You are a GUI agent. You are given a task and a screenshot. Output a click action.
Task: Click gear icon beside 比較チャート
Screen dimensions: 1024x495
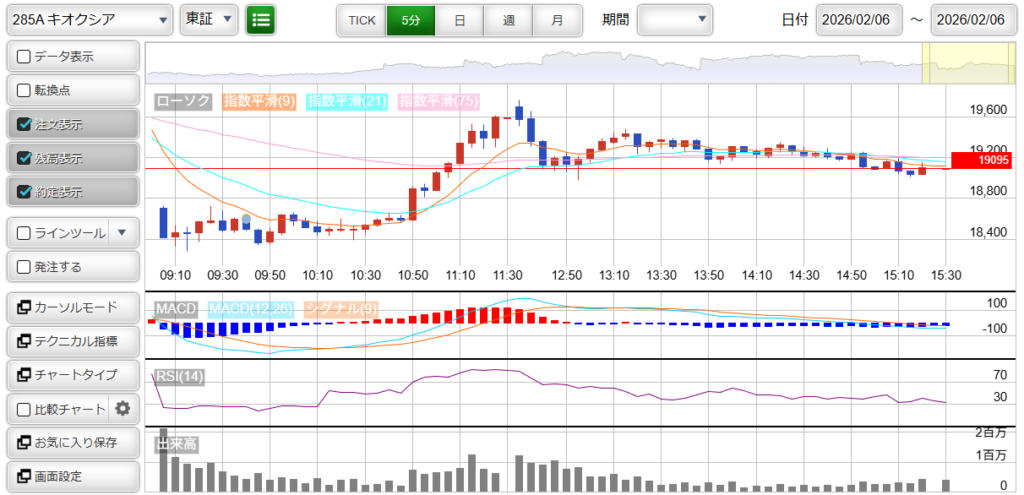click(x=123, y=408)
